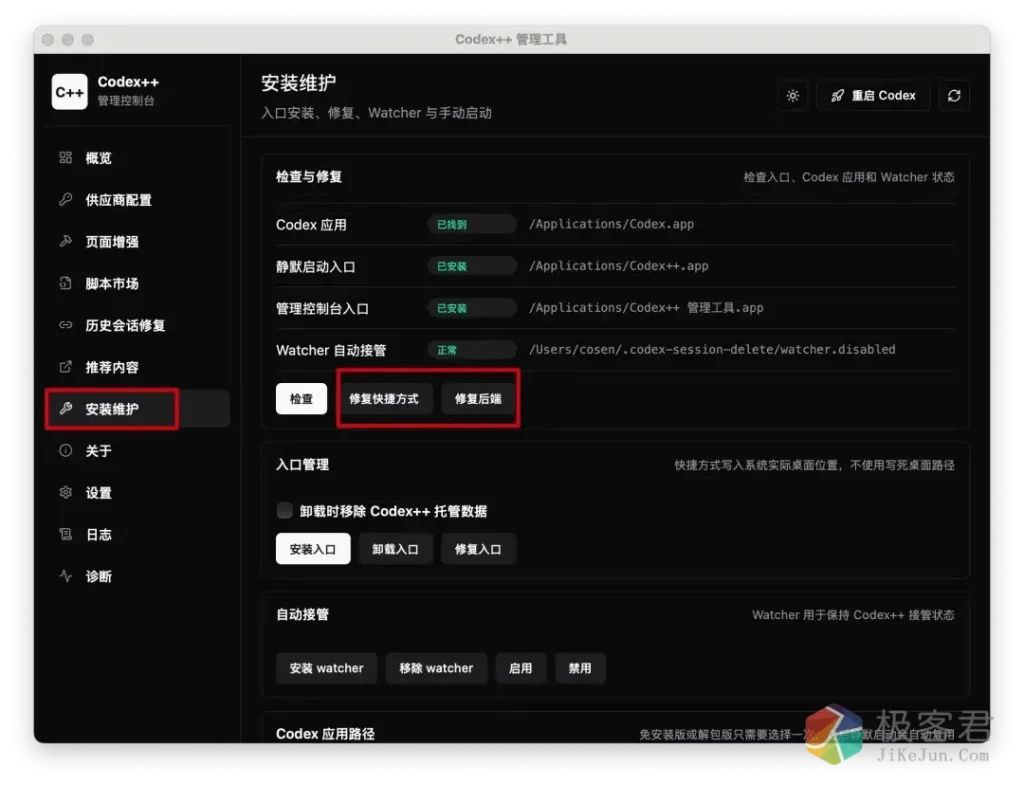Click the 移除 watcher button
The height and width of the screenshot is (785, 1024).
(x=436, y=668)
